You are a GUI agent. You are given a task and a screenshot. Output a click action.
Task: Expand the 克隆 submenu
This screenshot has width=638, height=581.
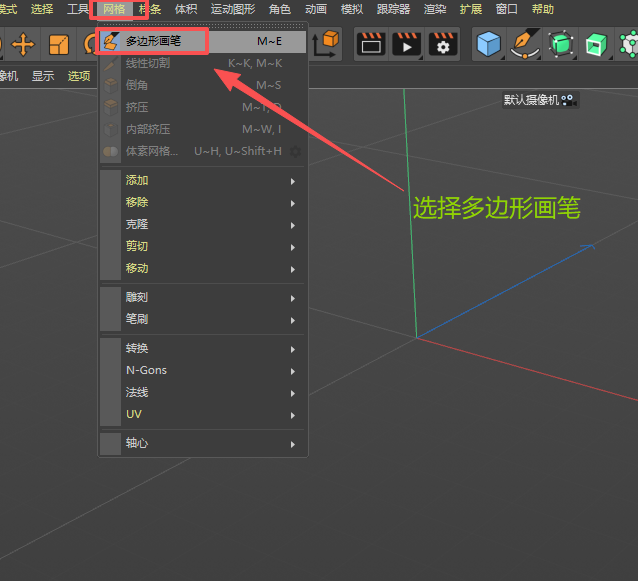[x=137, y=225]
